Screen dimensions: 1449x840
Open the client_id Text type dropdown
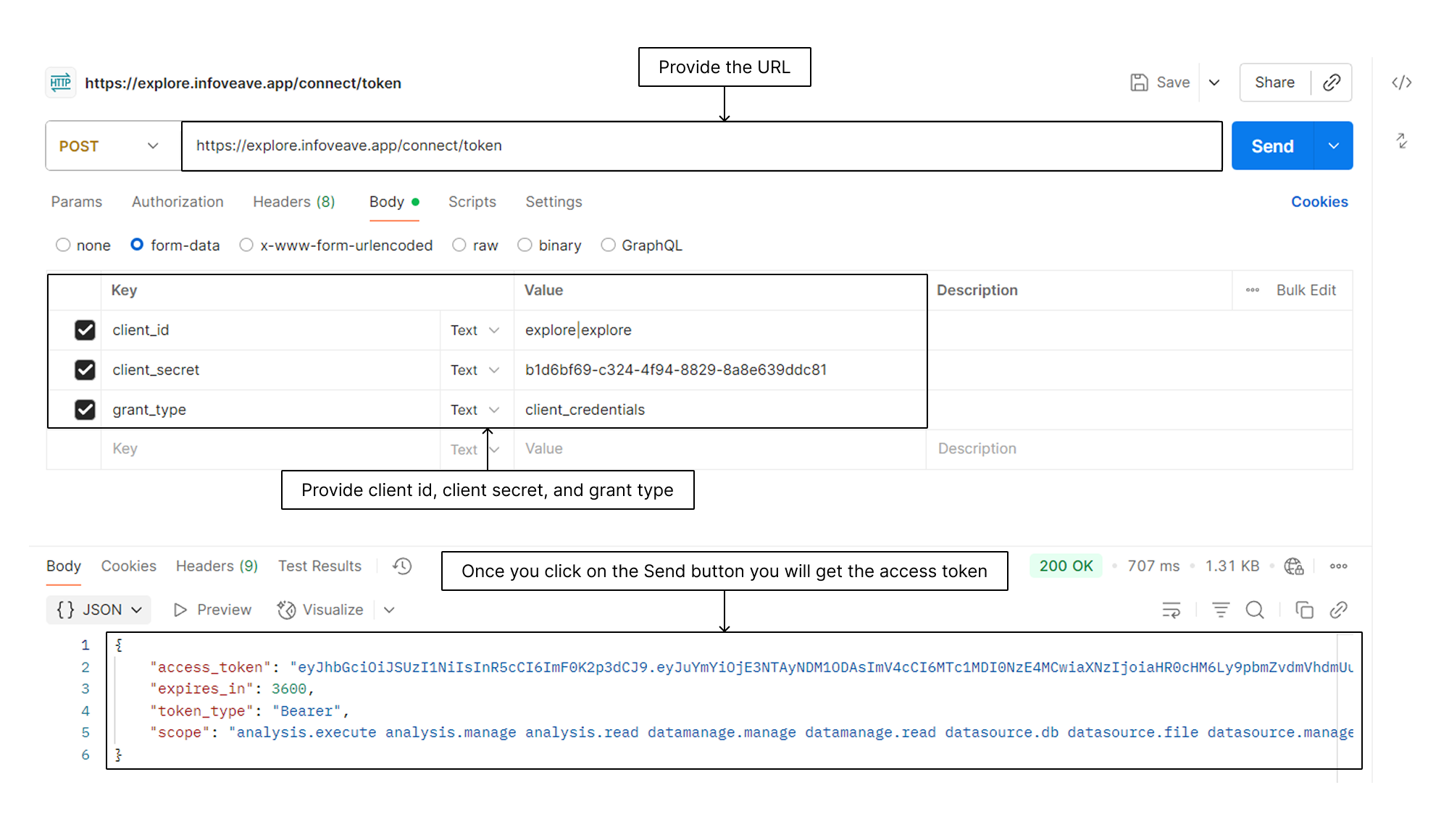[475, 330]
